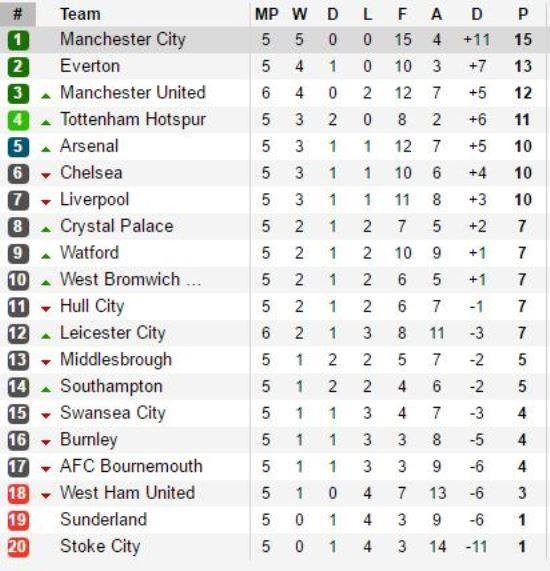550x571 pixels.
Task: Click the red down arrow beside Burnley
Action: pyautogui.click(x=46, y=443)
